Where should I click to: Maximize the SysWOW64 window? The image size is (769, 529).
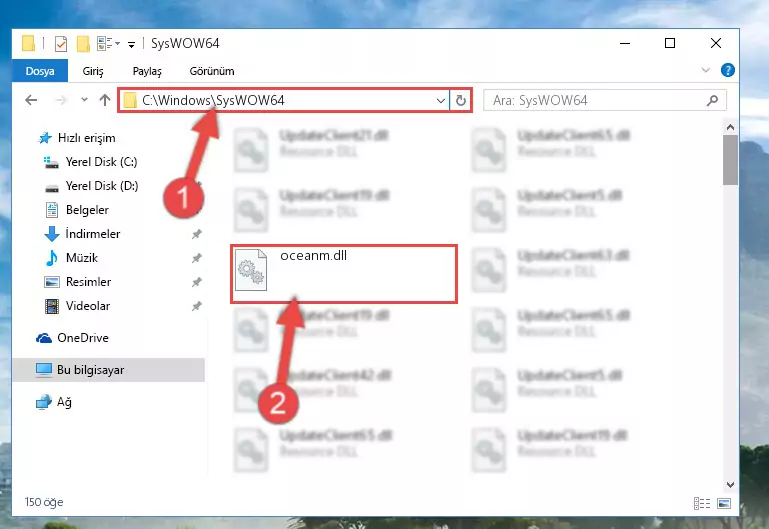point(669,43)
